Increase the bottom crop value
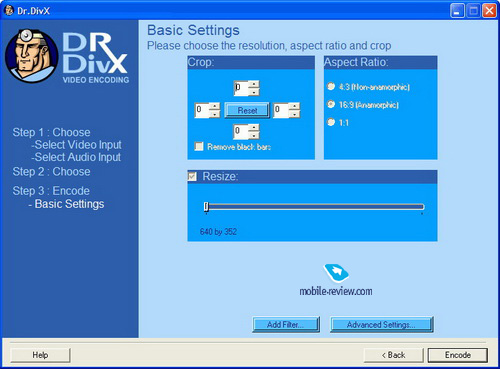500x369 pixels. (x=254, y=128)
